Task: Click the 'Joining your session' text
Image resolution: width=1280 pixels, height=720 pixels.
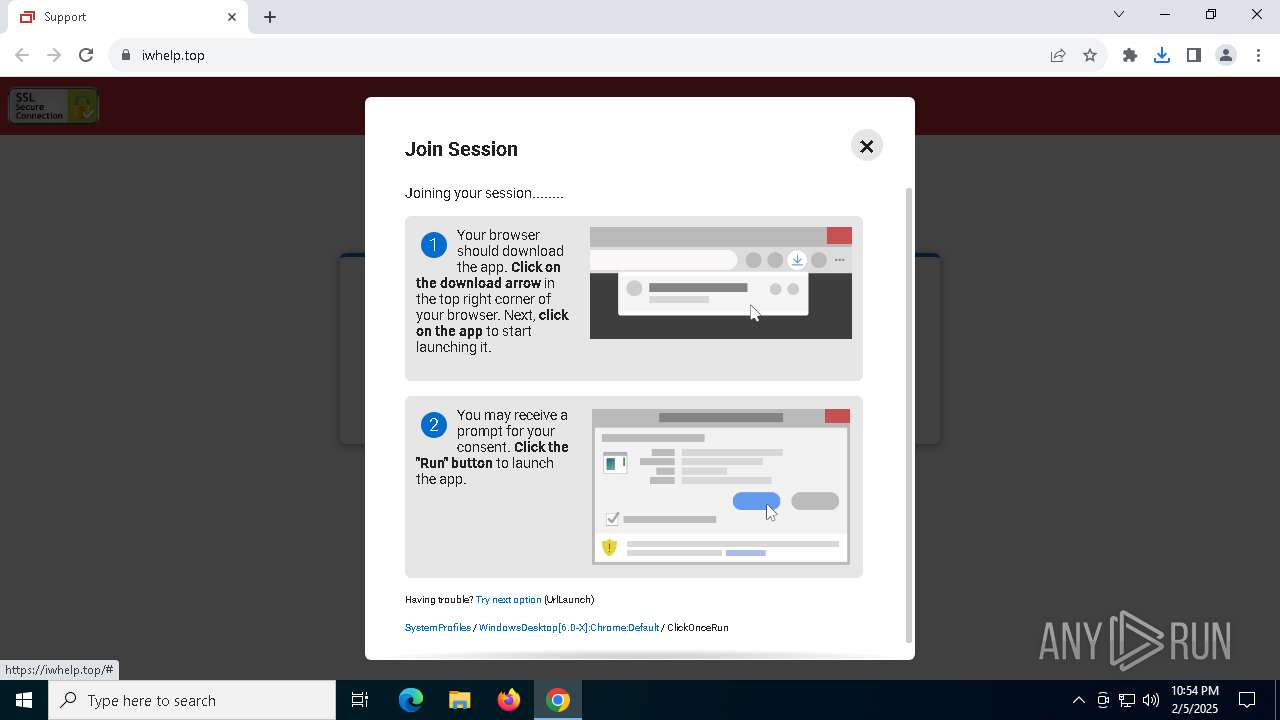Action: pyautogui.click(x=484, y=193)
